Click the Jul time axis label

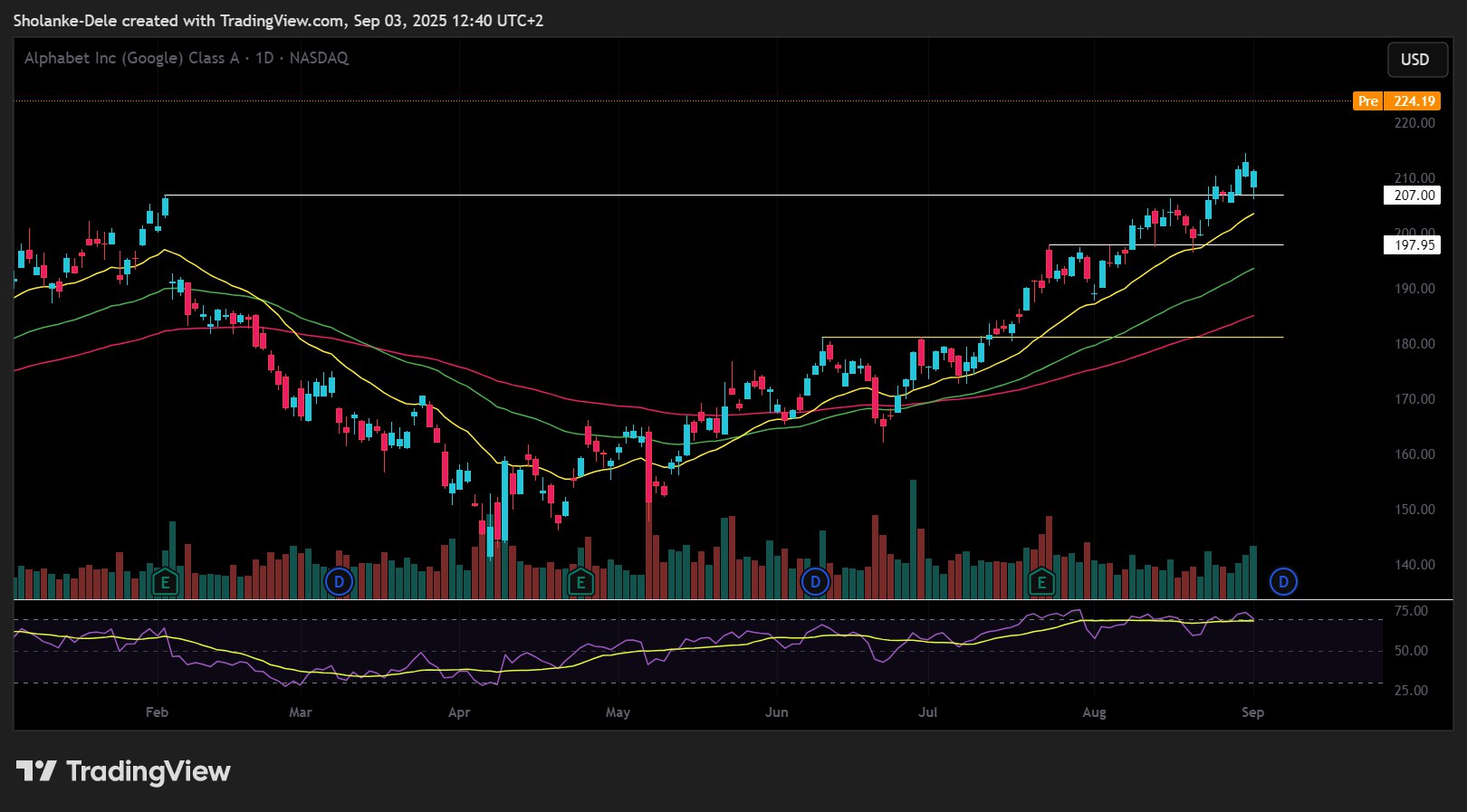pos(927,712)
